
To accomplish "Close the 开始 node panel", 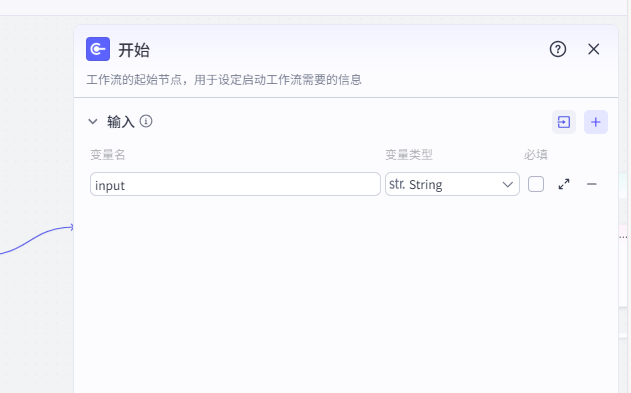I will coord(594,49).
